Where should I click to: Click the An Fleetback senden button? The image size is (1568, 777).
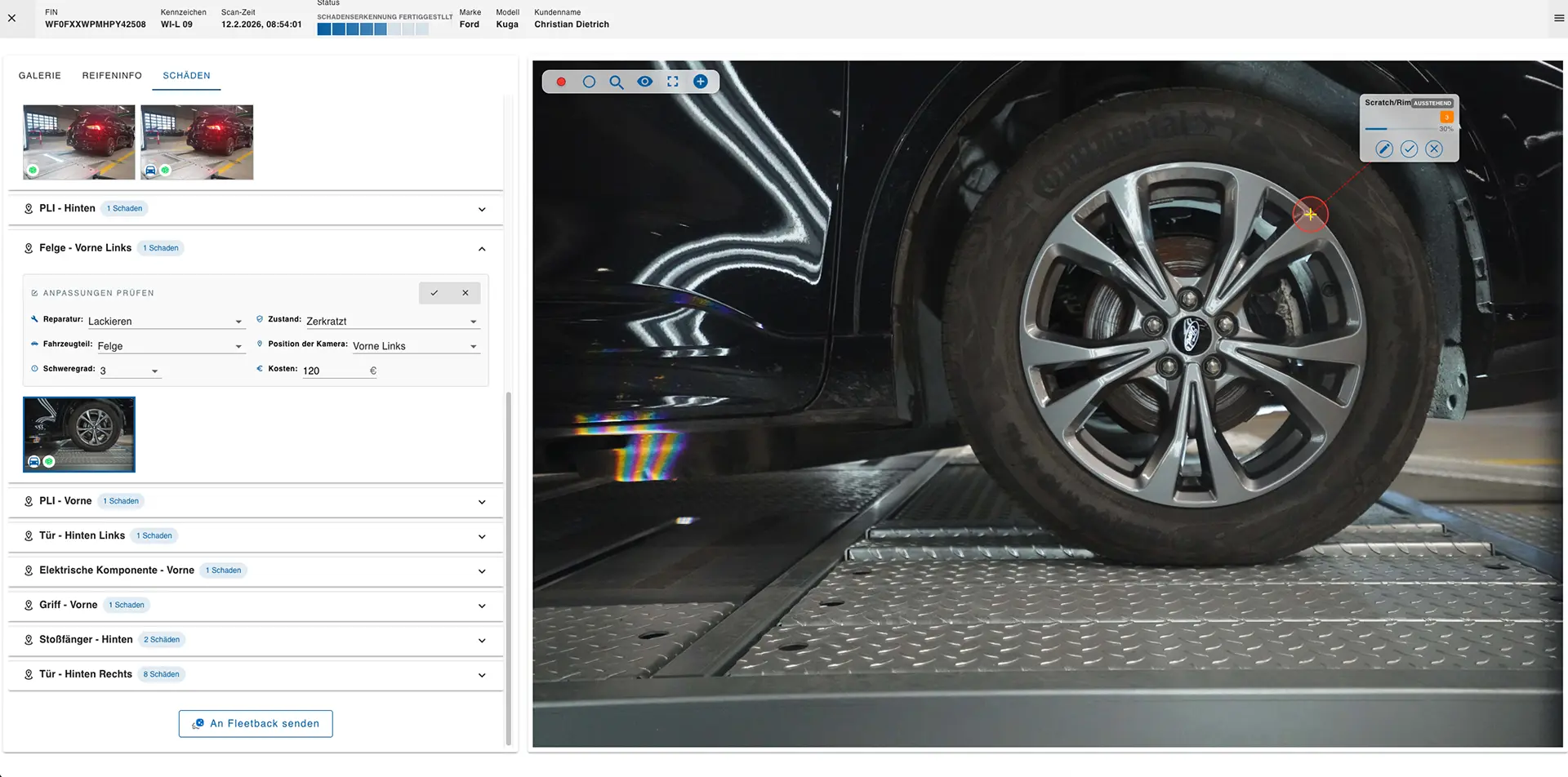click(256, 723)
